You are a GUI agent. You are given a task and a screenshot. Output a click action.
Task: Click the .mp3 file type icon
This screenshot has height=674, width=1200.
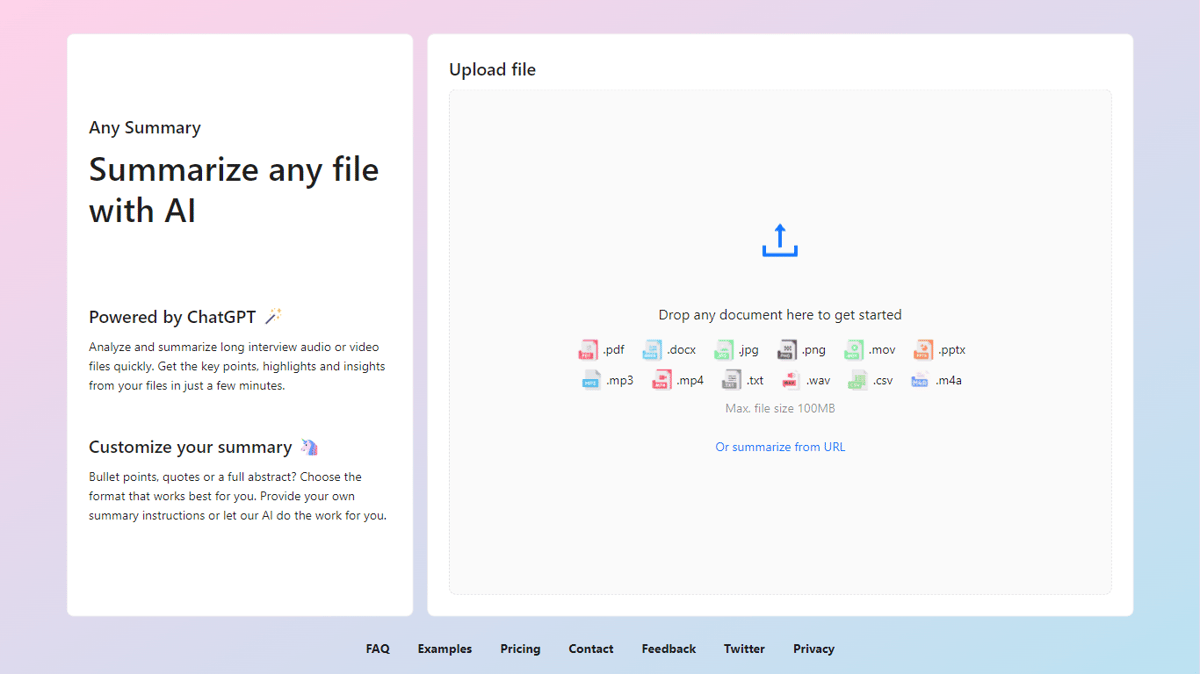click(x=591, y=380)
